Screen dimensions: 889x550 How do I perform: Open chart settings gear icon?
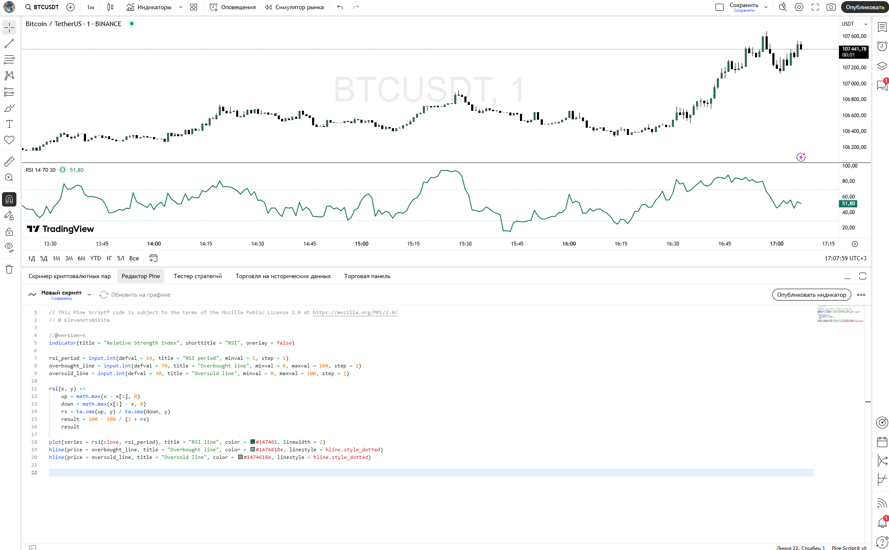(799, 7)
